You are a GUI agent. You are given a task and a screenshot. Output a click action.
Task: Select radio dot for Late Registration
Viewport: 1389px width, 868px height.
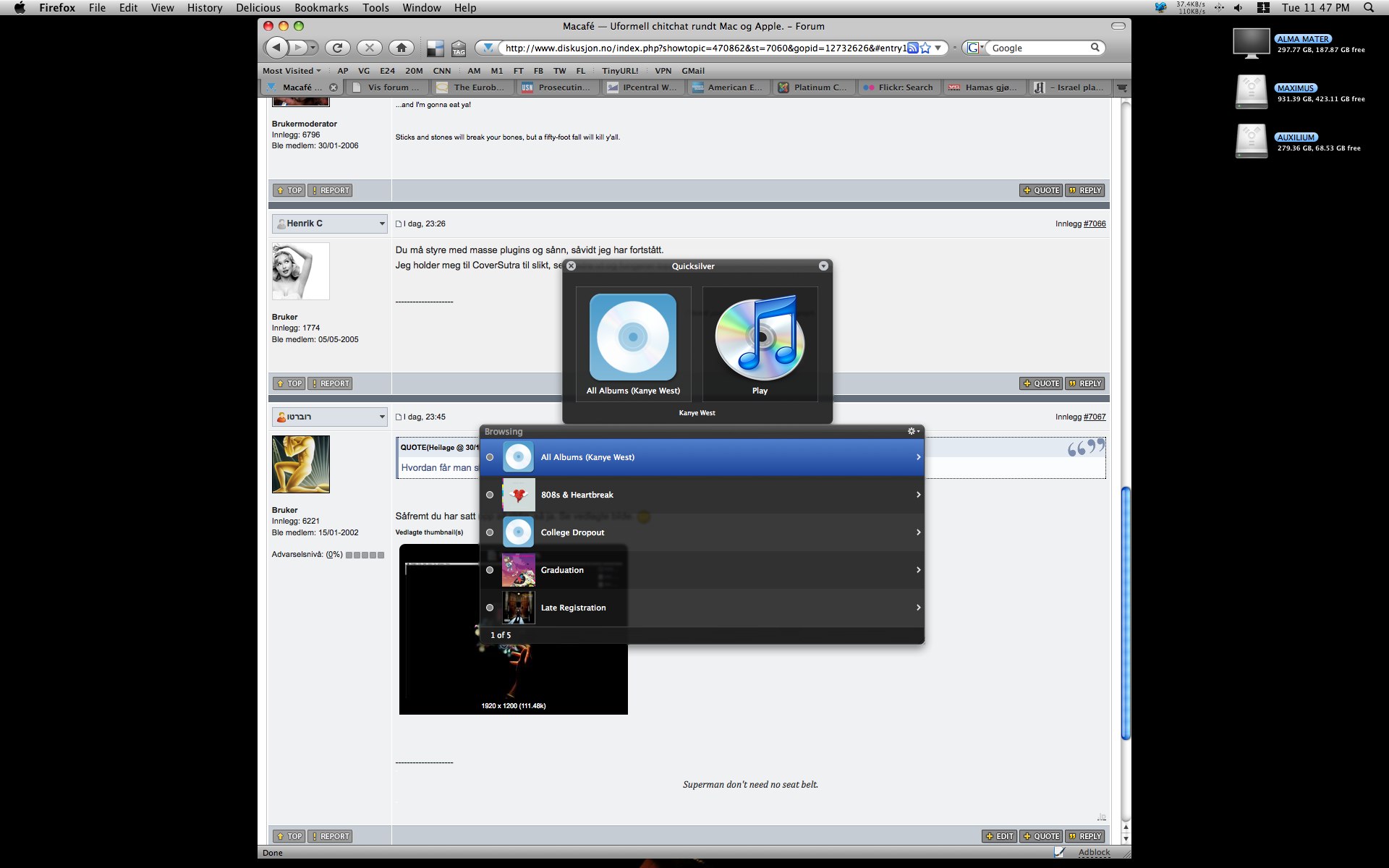[490, 608]
